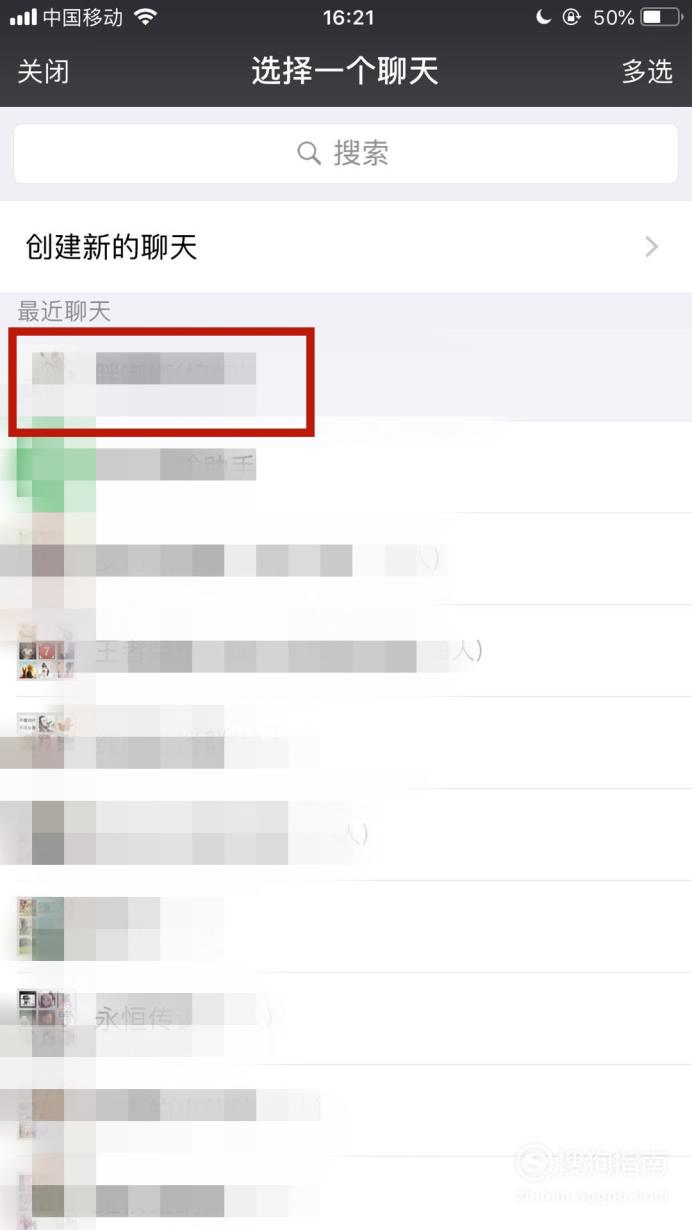
Task: Tap the group avatar of the 永恒传 chat
Action: 46,1019
